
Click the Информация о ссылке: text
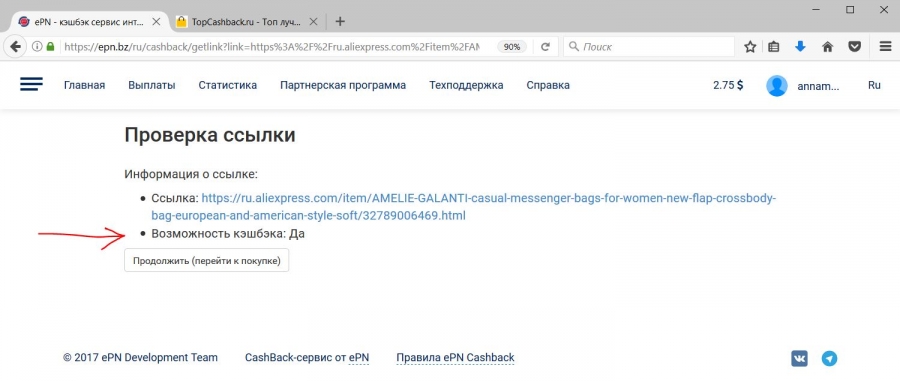tap(191, 174)
